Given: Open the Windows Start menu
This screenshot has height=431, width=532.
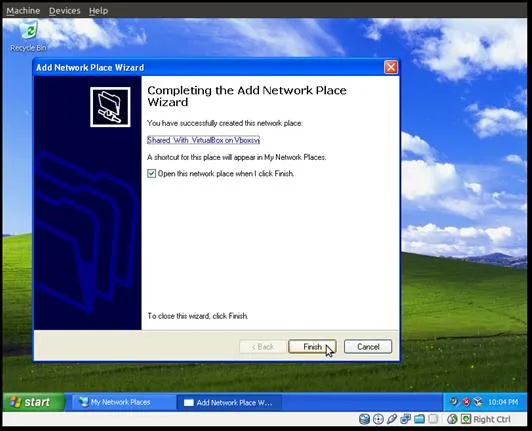Looking at the screenshot, I should point(34,402).
